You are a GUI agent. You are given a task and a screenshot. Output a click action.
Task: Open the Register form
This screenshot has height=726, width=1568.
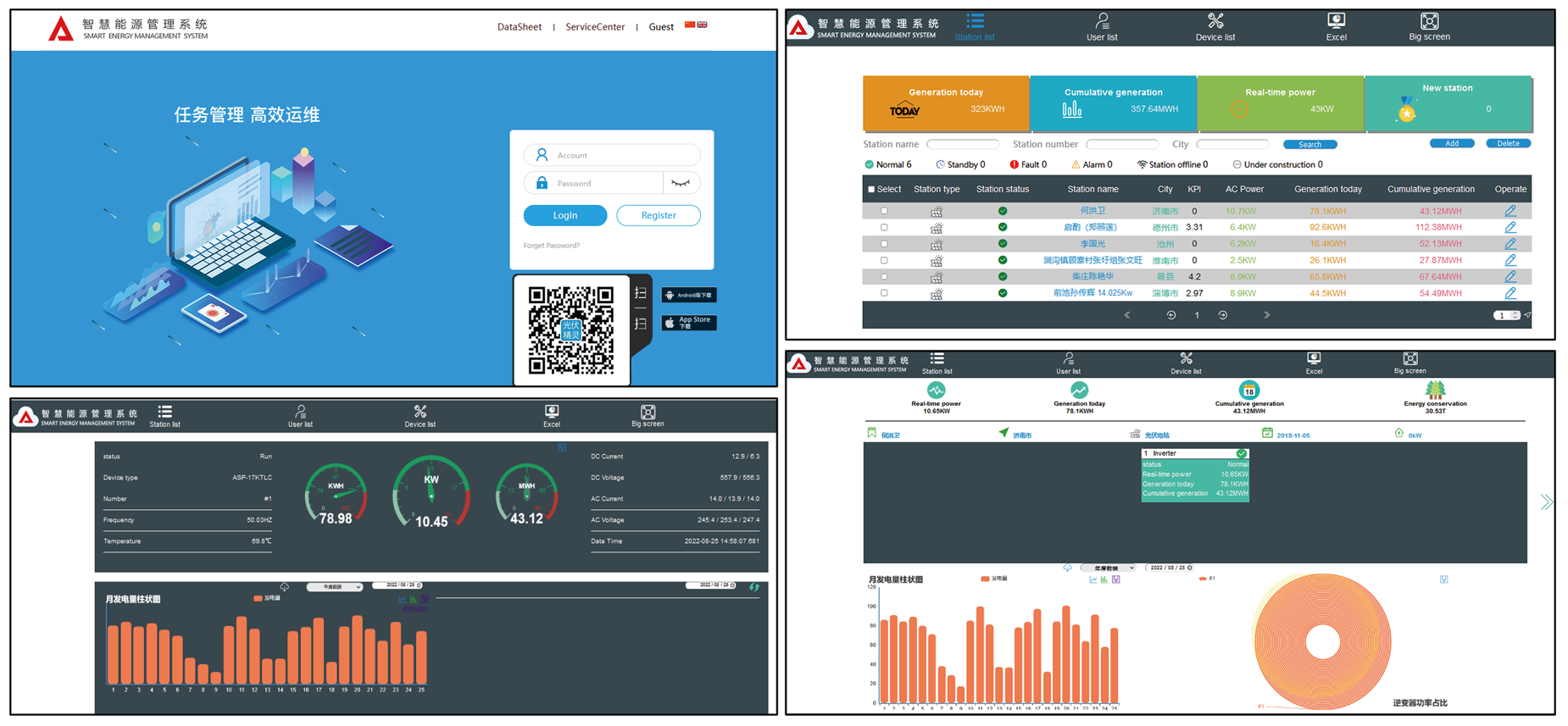658,216
